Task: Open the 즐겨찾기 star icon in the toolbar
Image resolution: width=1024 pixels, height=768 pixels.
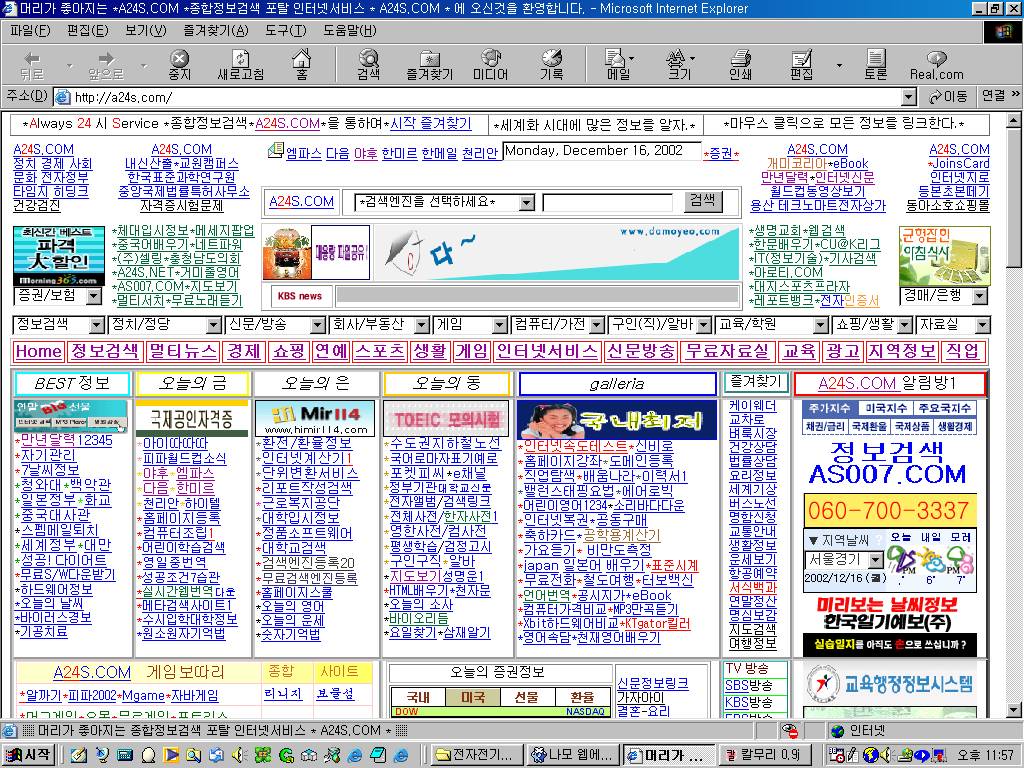Action: tap(429, 65)
